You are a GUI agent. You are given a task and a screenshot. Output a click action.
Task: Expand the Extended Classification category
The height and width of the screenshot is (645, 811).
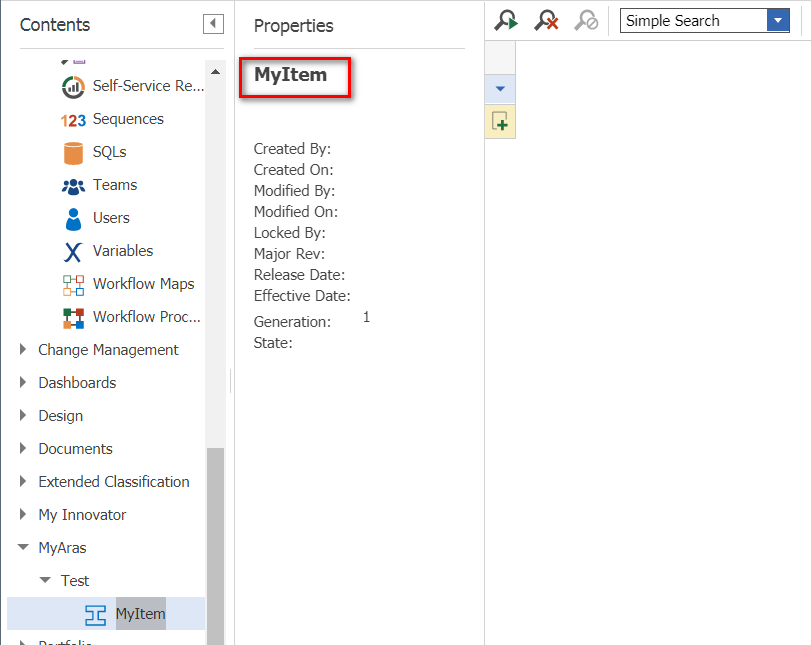pyautogui.click(x=23, y=482)
